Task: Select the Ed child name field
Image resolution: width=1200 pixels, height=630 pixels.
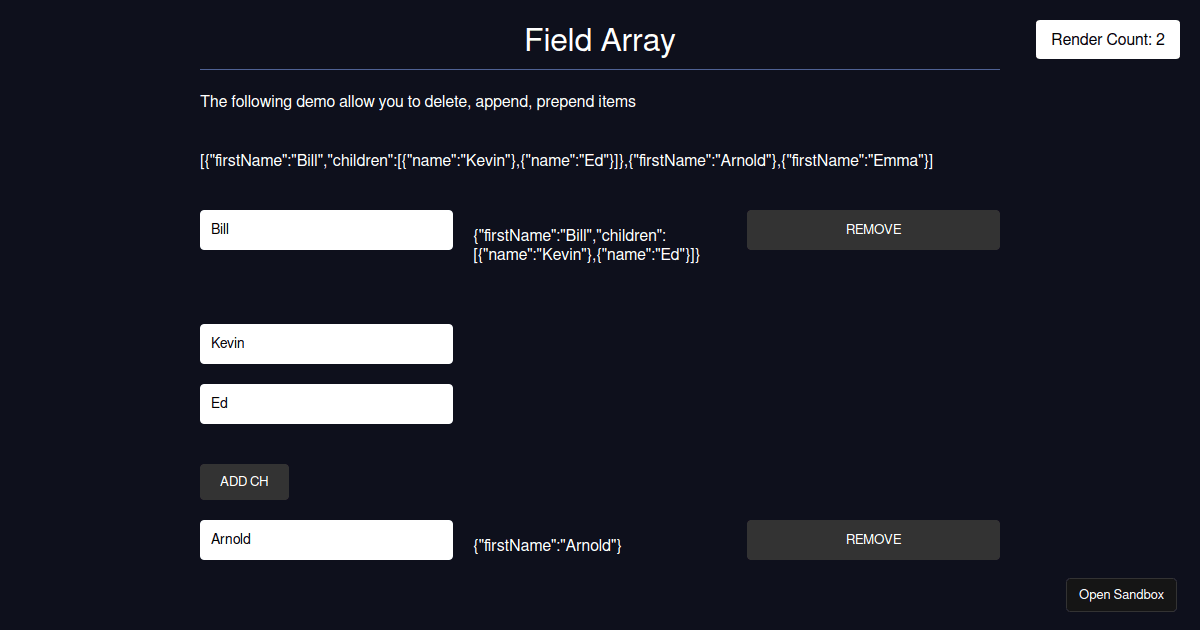Action: (x=326, y=404)
